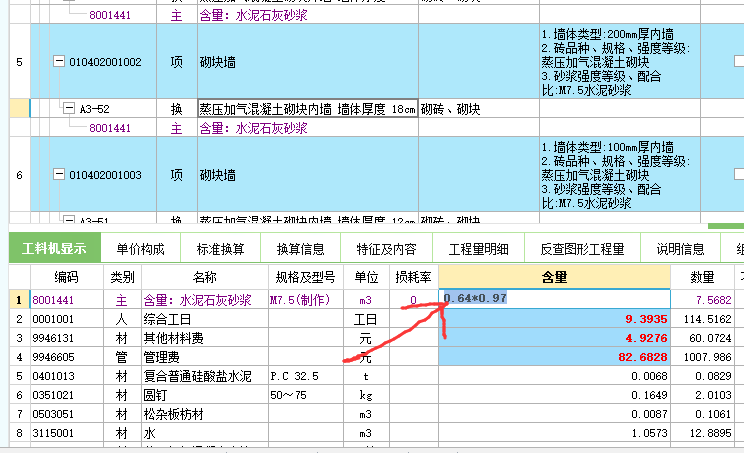Click the green horizontal scrollbar thumb

pyautogui.click(x=726, y=226)
